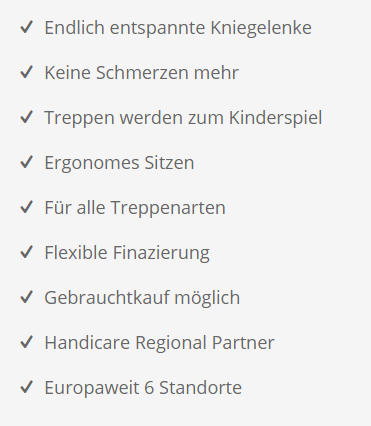Click checkmark beside Treppen werden zum Kinderspiel

26,117
